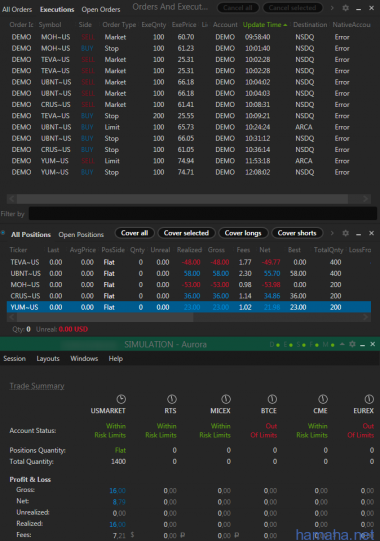The height and width of the screenshot is (541, 380).
Task: Click the RTS clock icon
Action: 172,399
